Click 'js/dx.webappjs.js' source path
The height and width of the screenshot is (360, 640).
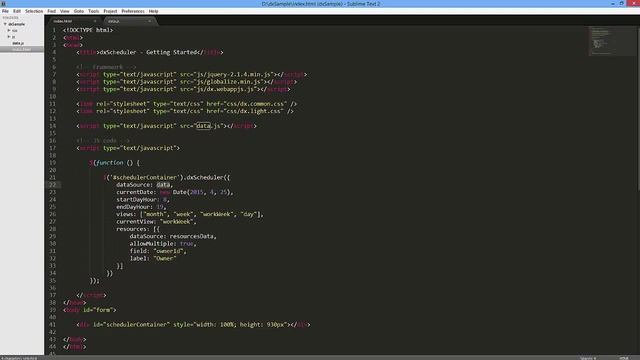coord(225,89)
